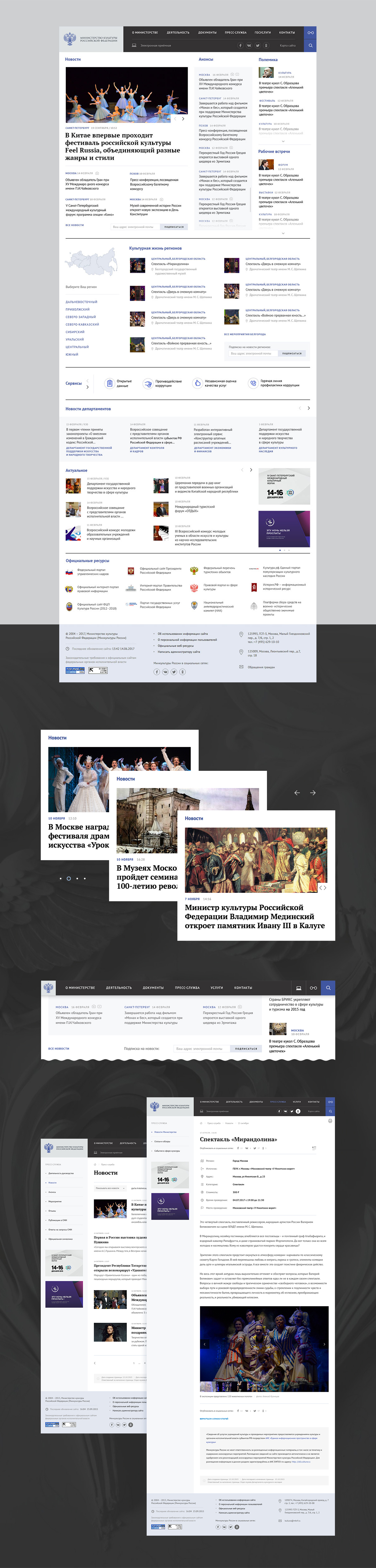376x1568 pixels.
Task: Open ВСЕ МЕРОПРИЯТИЯ БЕЛГОРОДА link
Action: click(x=245, y=334)
